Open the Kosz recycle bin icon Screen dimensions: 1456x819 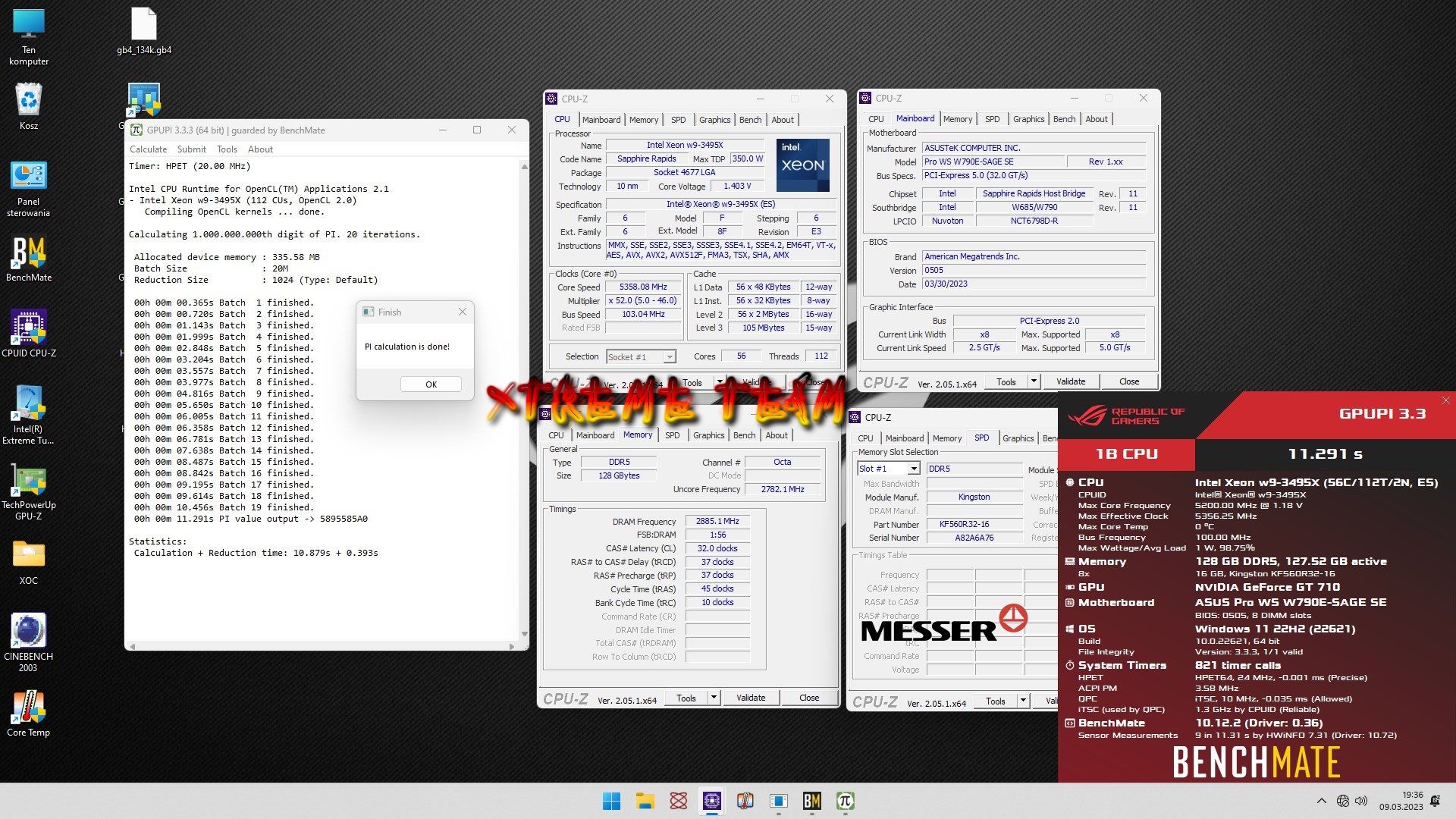pos(29,106)
